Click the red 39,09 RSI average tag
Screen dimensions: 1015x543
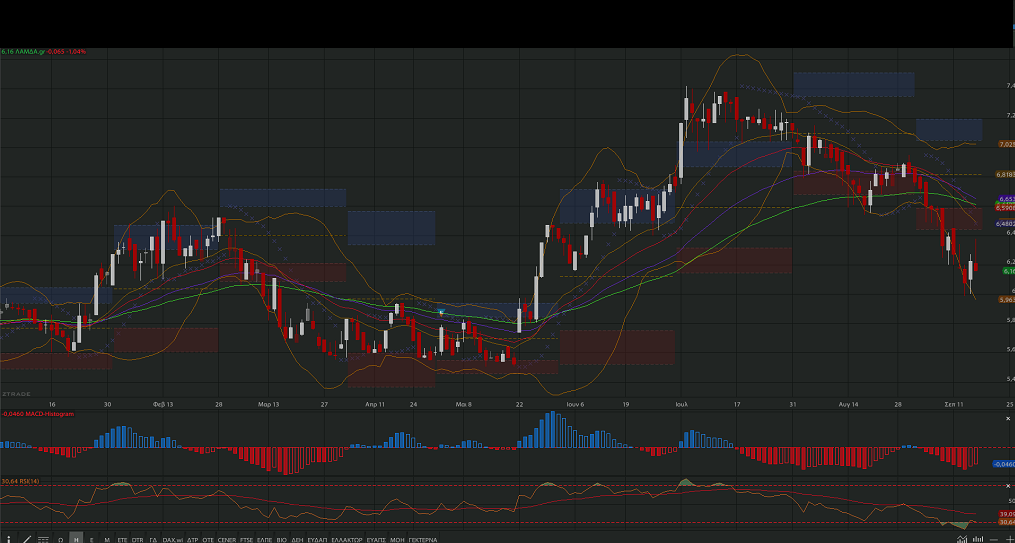[x=1007, y=514]
